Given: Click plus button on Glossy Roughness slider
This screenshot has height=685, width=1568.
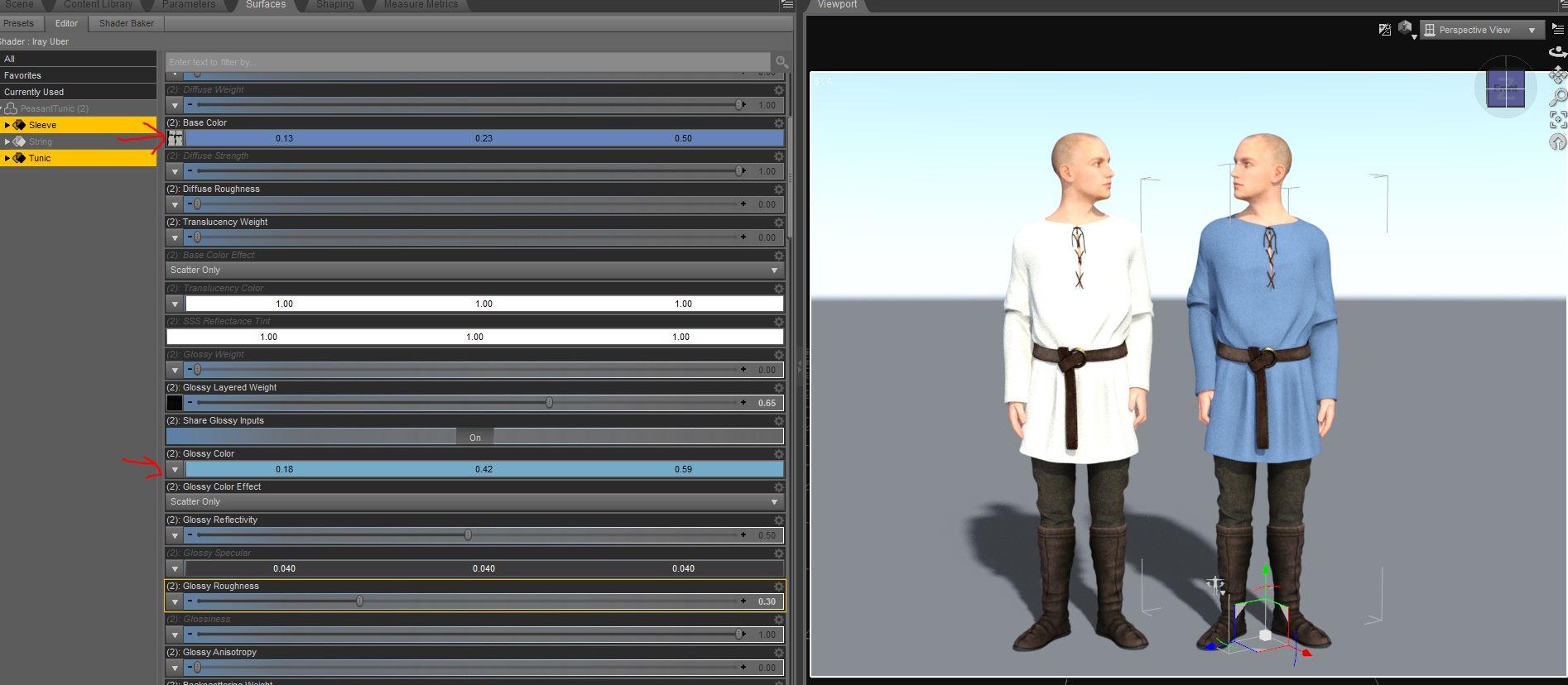Looking at the screenshot, I should [x=743, y=601].
